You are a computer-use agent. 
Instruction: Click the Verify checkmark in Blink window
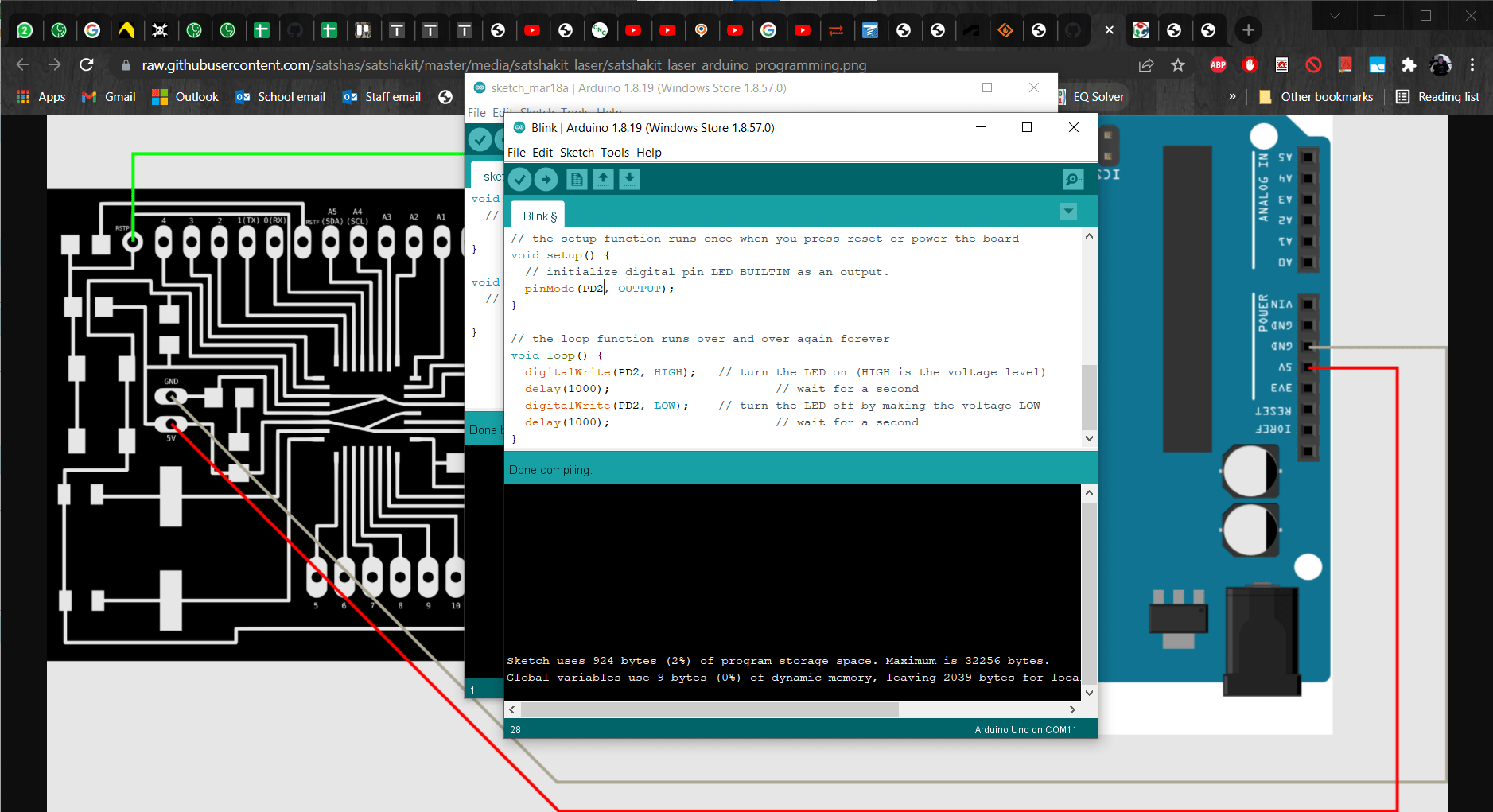[x=520, y=180]
